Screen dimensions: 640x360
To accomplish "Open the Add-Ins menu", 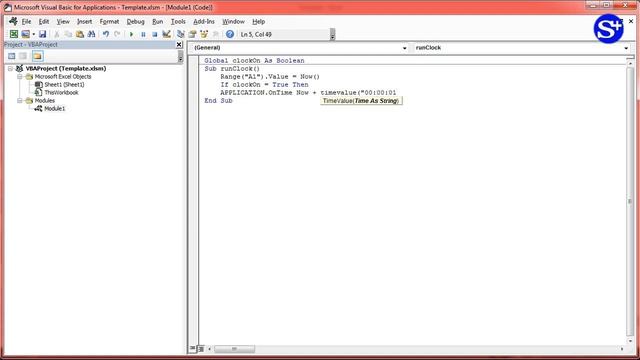I will 204,21.
